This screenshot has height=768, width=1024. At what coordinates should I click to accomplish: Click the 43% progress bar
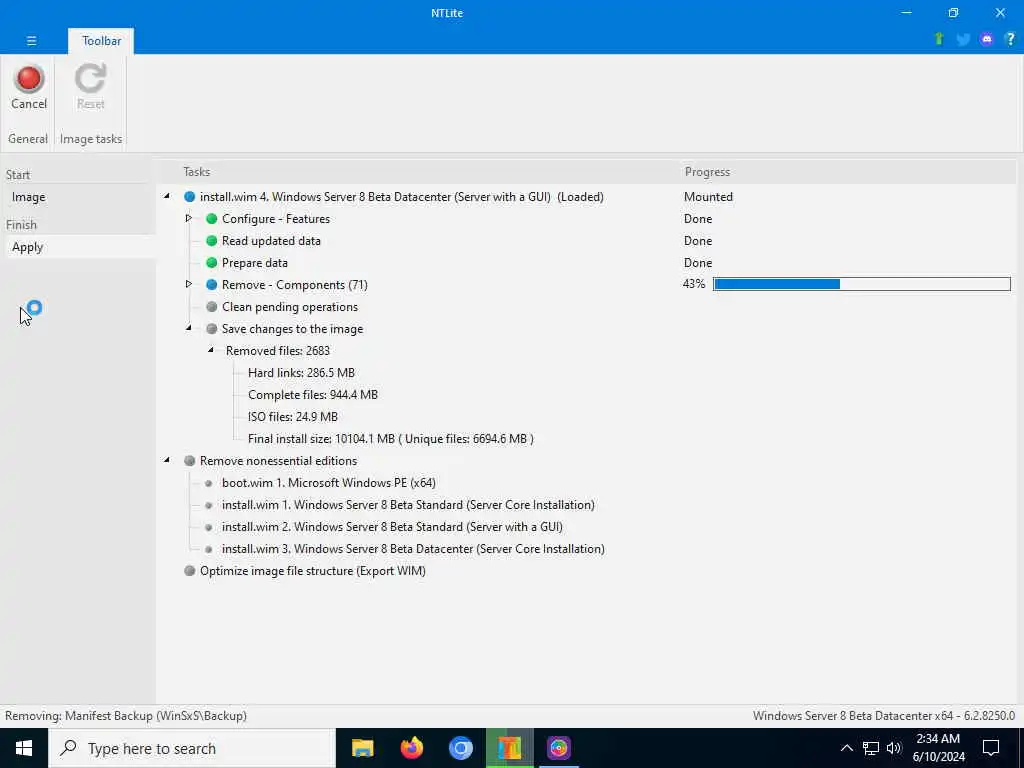tap(861, 284)
